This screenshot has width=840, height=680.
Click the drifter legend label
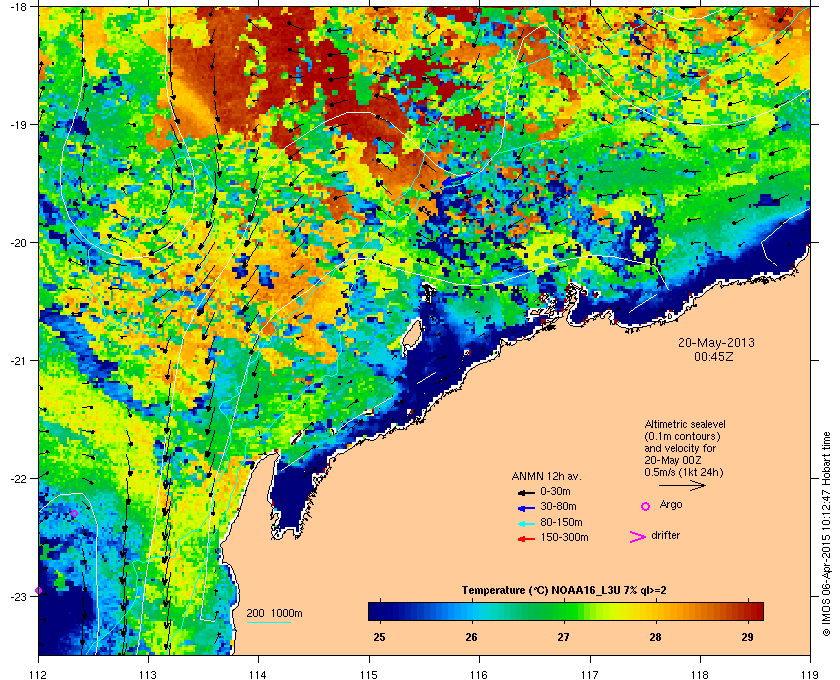tap(665, 535)
